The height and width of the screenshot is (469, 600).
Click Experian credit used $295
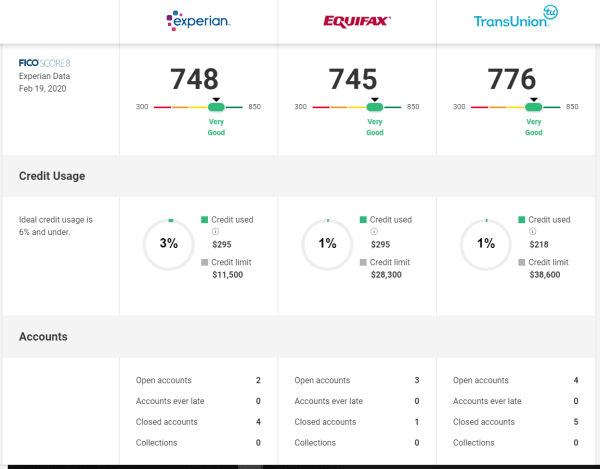point(222,244)
